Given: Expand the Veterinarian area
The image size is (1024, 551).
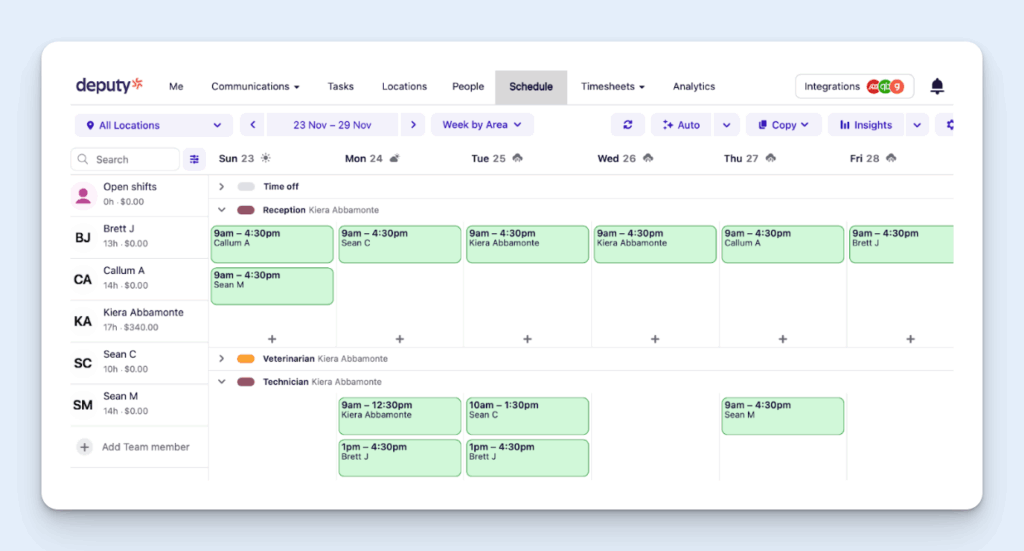Looking at the screenshot, I should point(221,358).
